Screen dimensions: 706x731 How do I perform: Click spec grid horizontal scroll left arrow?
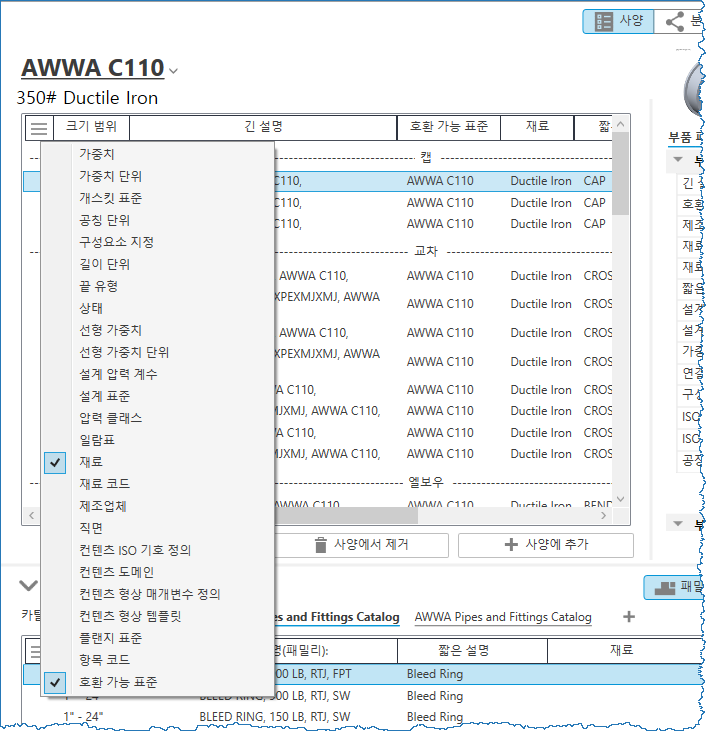[31, 516]
